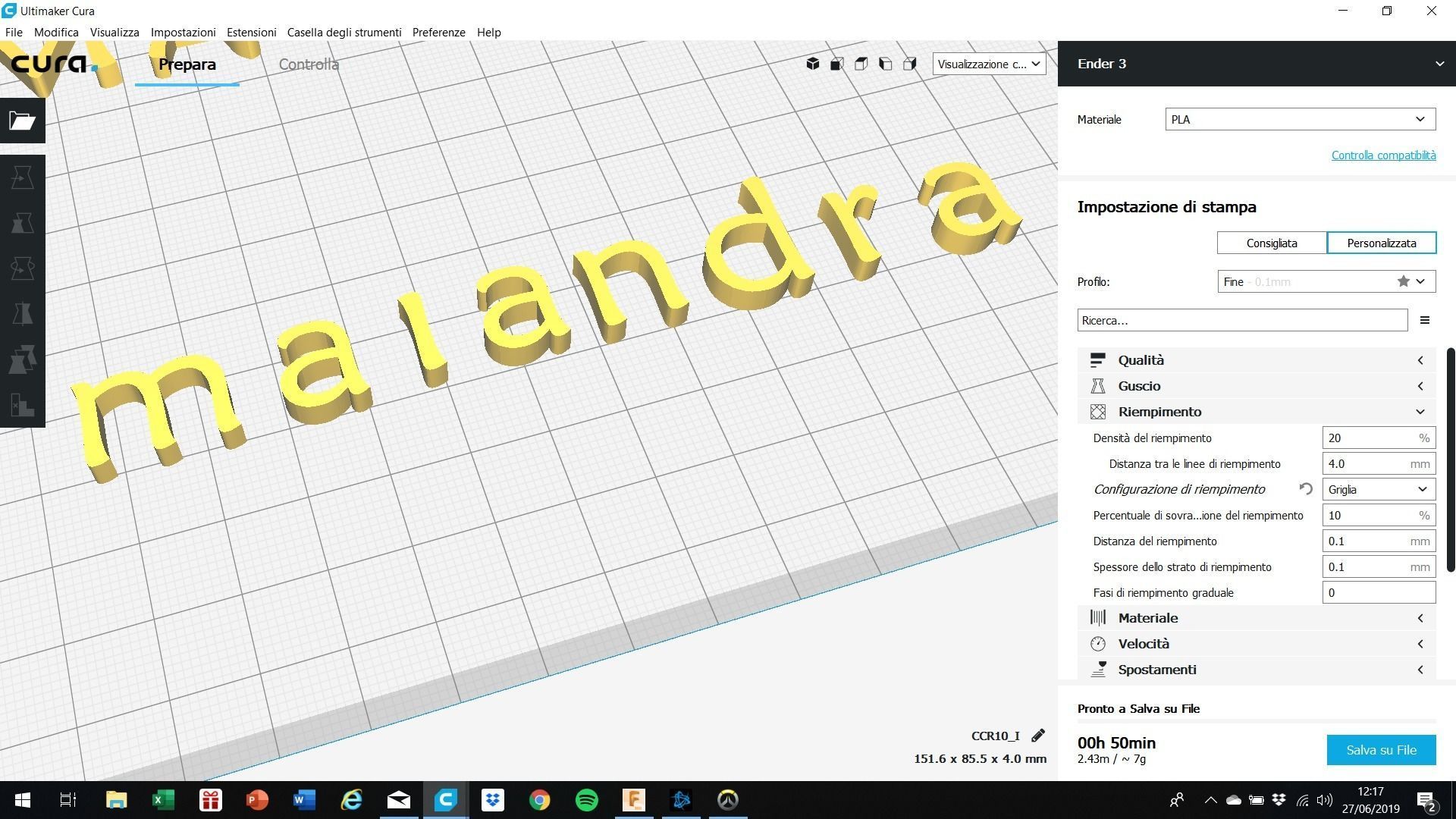Click the Percentuale di sovrapposizione riempimento field
This screenshot has height=819, width=1456.
1379,515
